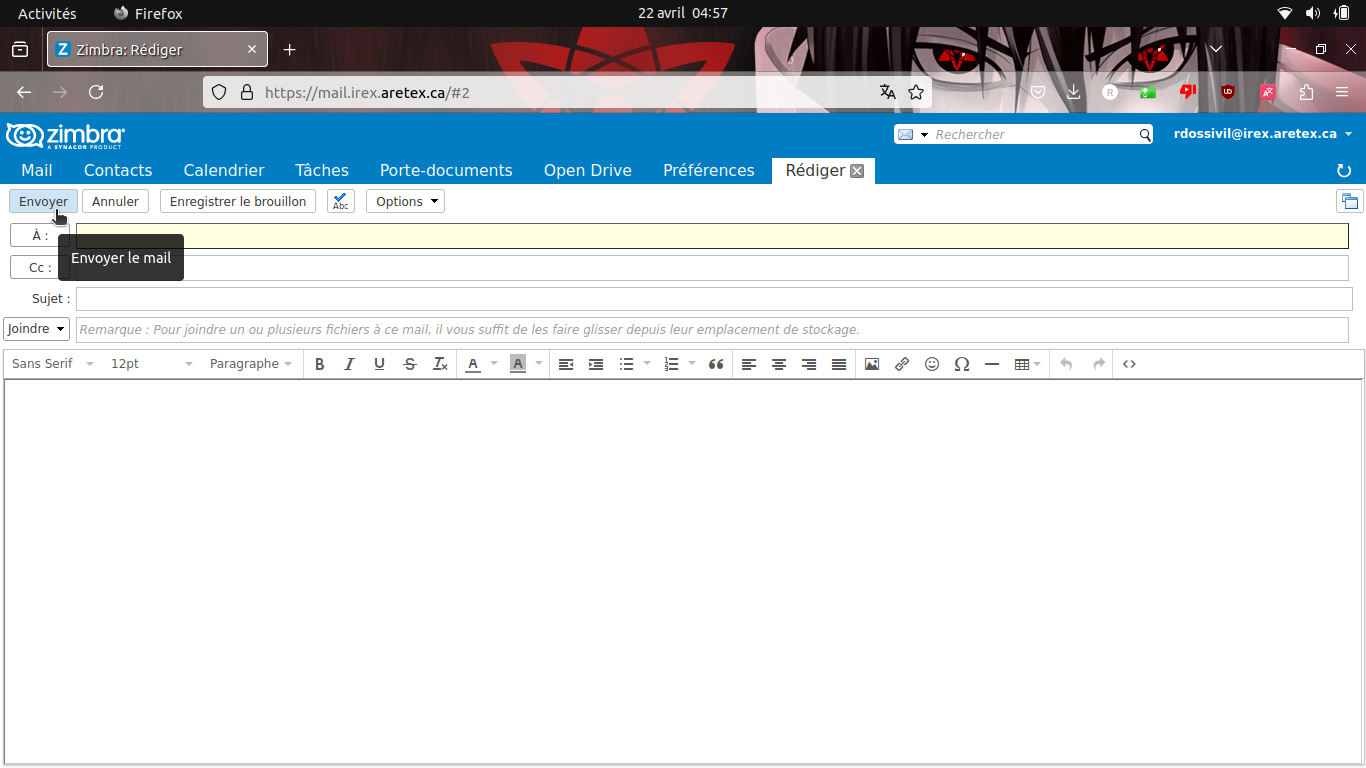
Task: Clear text formatting
Action: [x=440, y=364]
